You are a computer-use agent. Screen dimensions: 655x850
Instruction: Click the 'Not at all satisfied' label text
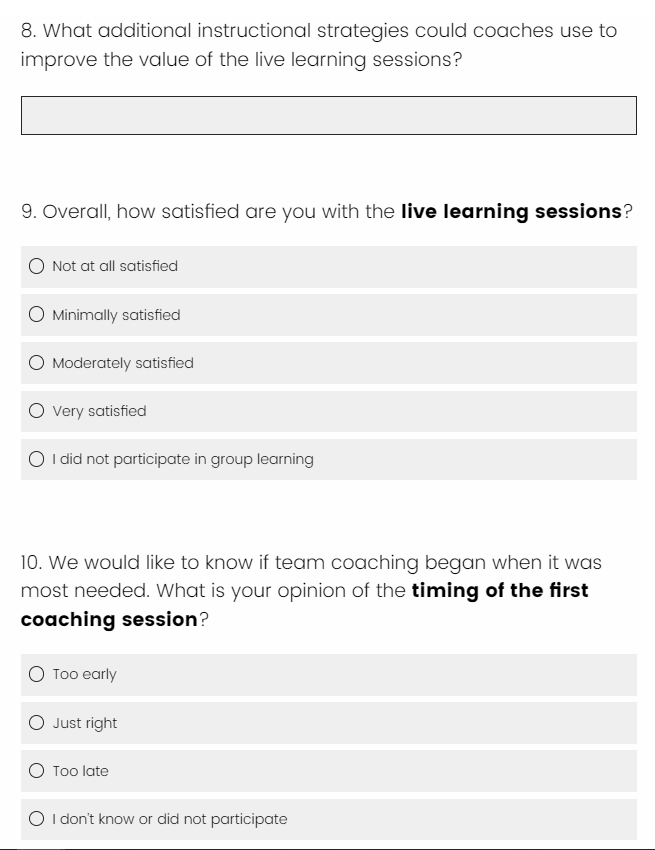point(115,266)
